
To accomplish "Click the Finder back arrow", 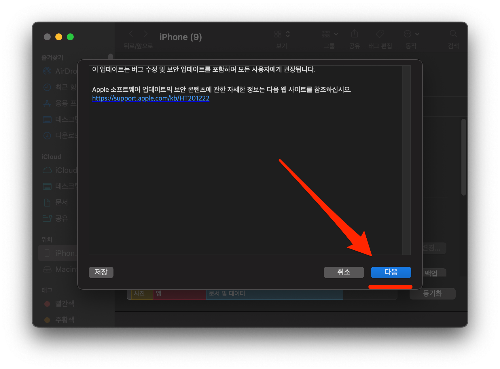I will click(x=131, y=34).
